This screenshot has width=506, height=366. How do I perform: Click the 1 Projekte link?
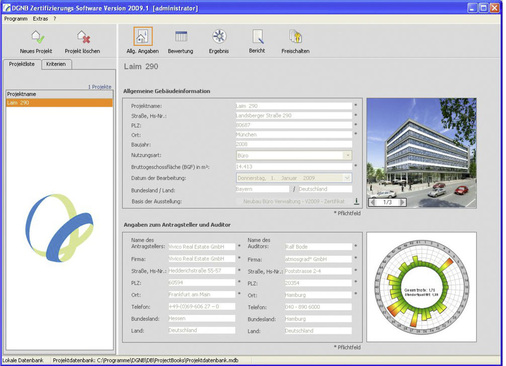[x=100, y=87]
